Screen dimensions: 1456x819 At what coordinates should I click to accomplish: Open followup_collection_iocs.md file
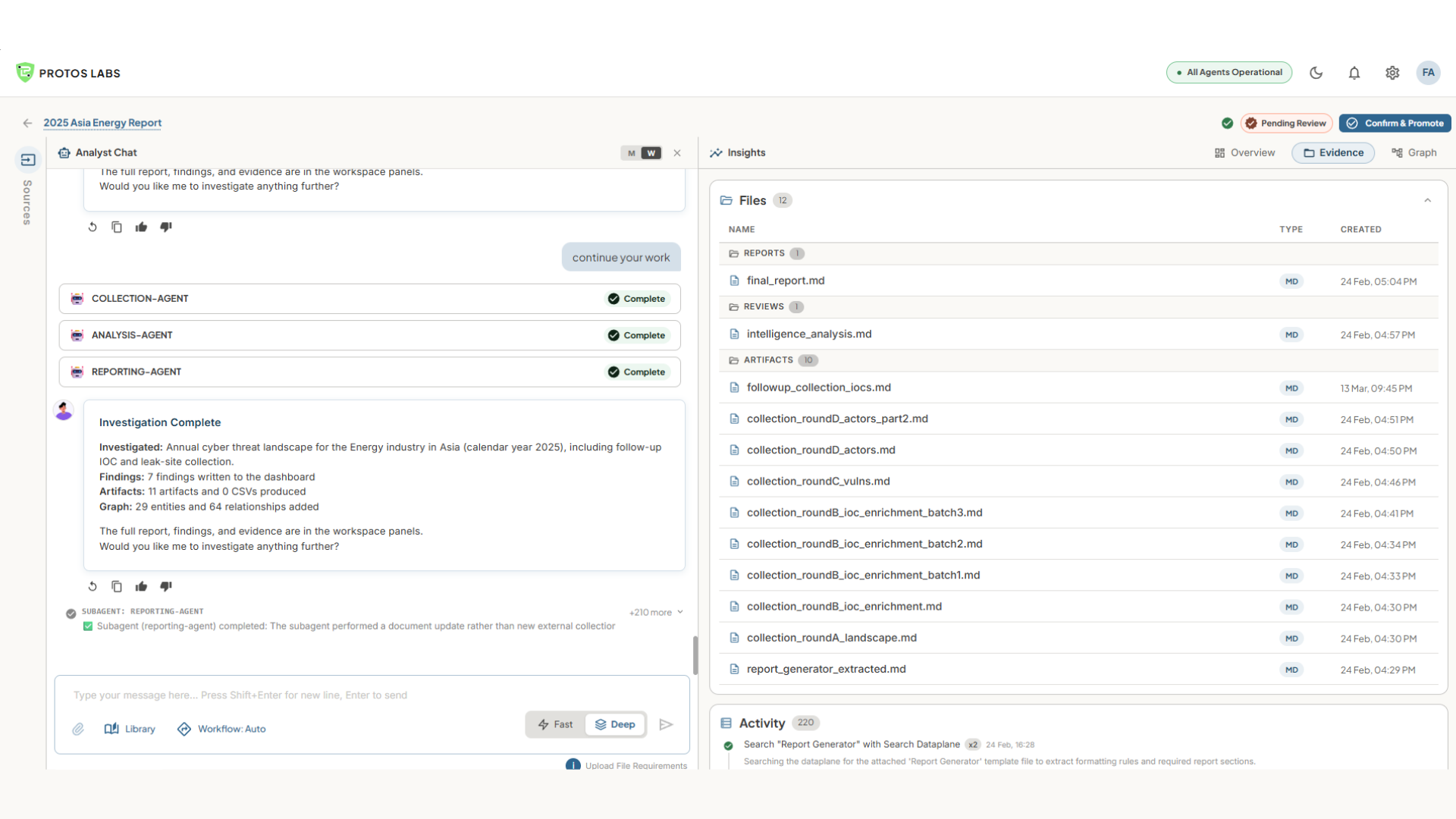[x=1078, y=388]
